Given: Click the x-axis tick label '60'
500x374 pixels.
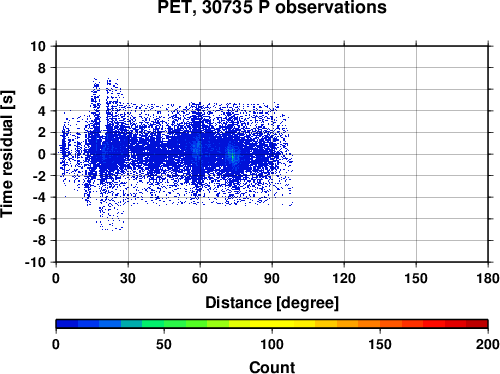Looking at the screenshot, I should (200, 278).
